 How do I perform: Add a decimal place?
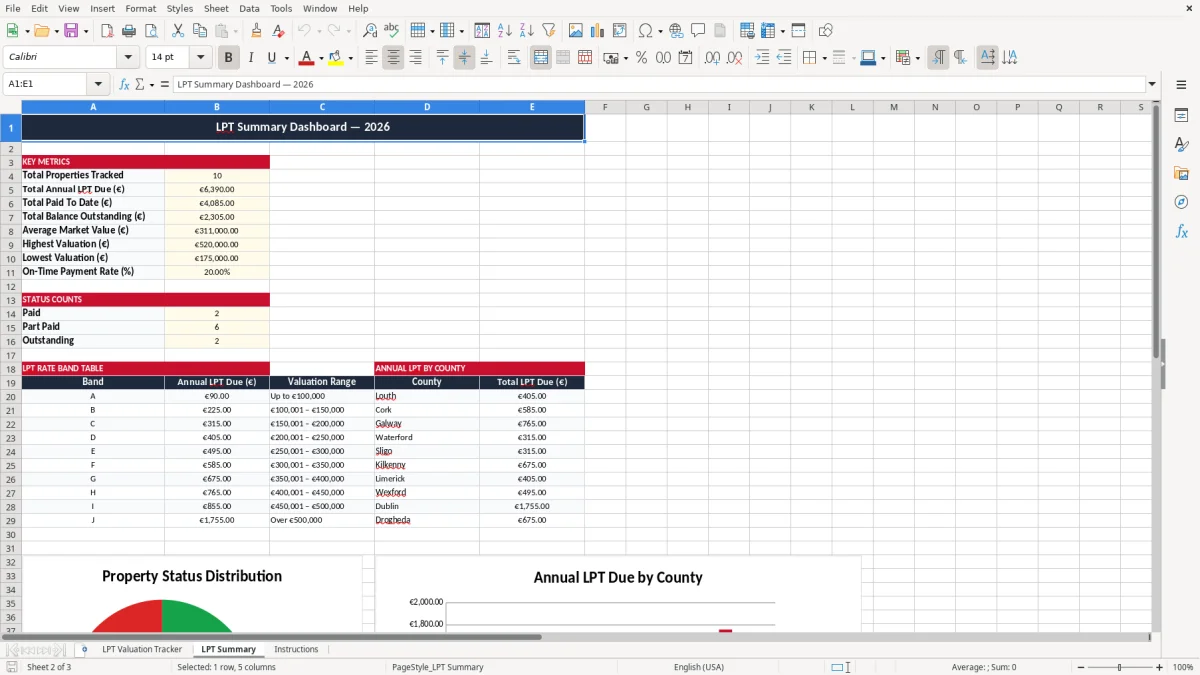pyautogui.click(x=712, y=58)
